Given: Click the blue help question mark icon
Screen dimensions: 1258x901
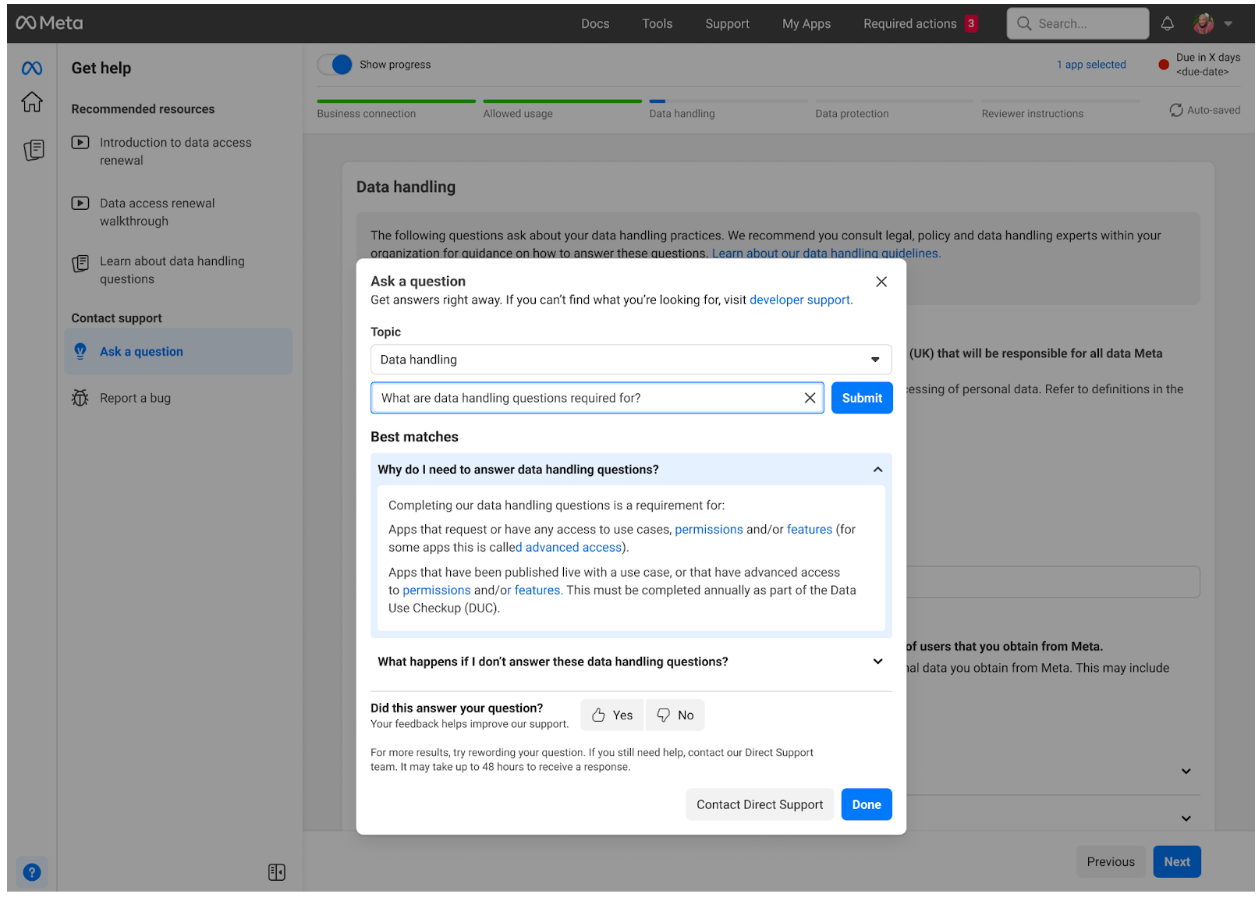Looking at the screenshot, I should point(32,872).
